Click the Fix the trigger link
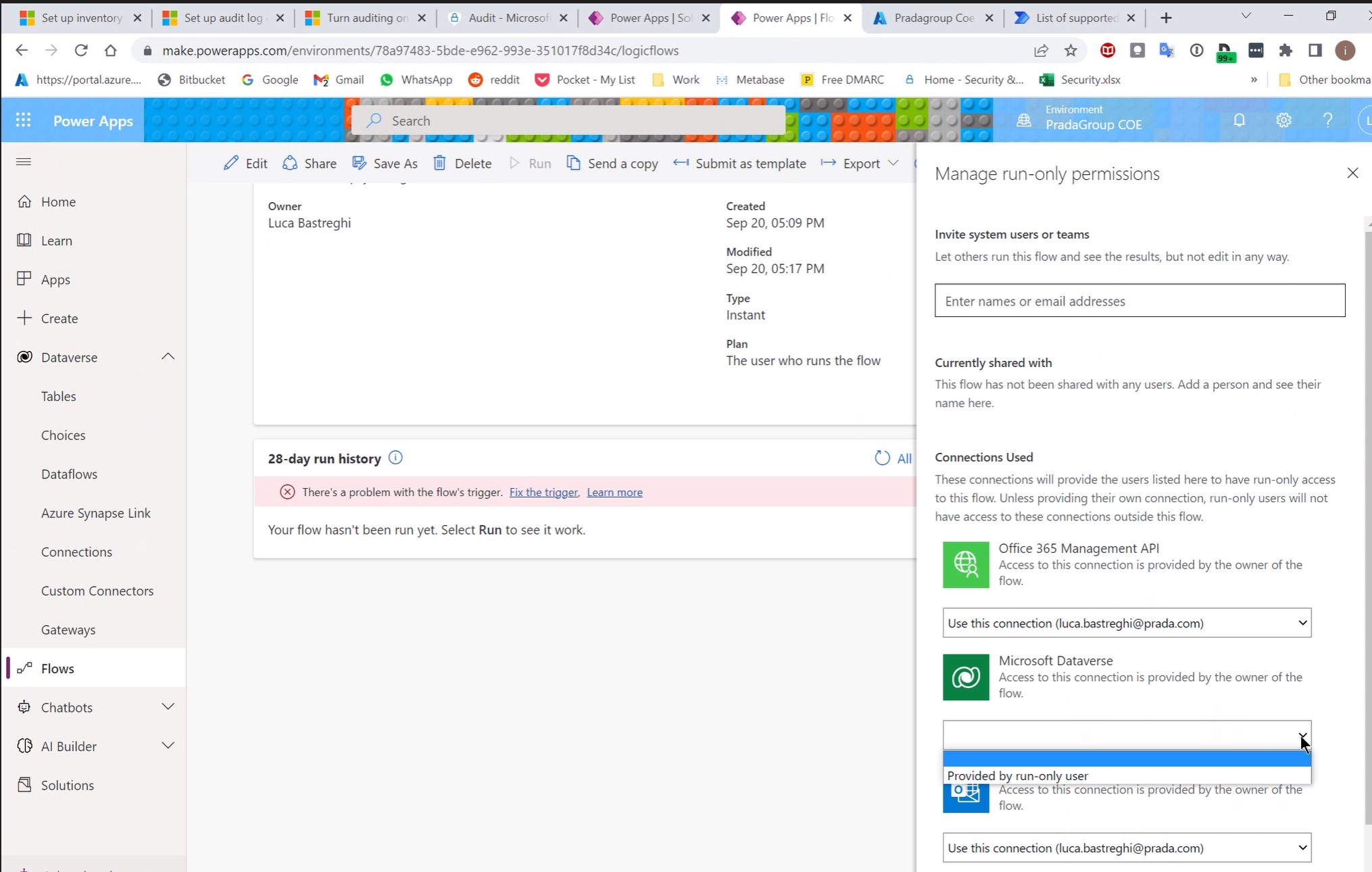Viewport: 1372px width, 872px height. (543, 492)
